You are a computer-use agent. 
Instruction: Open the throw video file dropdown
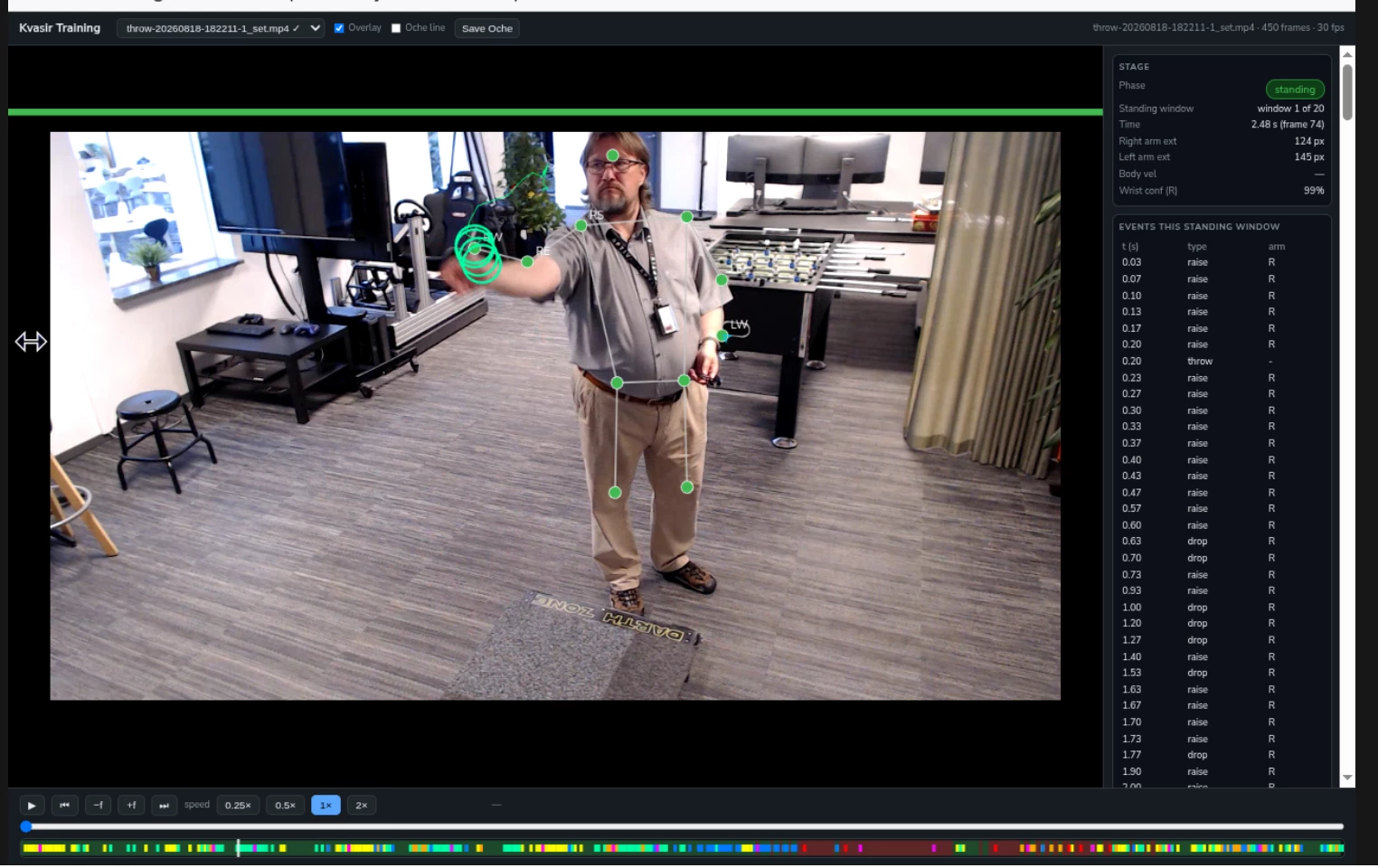[x=220, y=28]
